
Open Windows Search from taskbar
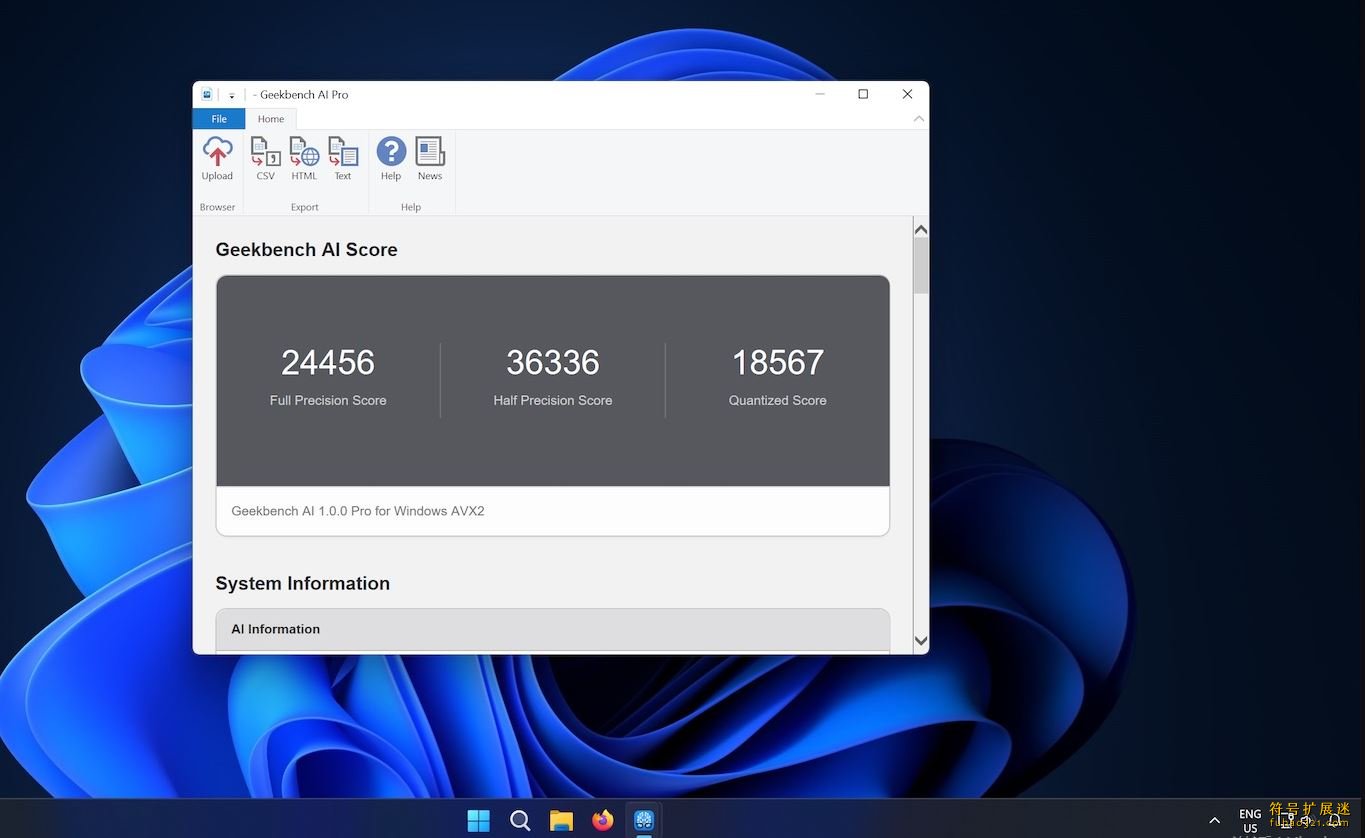pos(520,821)
